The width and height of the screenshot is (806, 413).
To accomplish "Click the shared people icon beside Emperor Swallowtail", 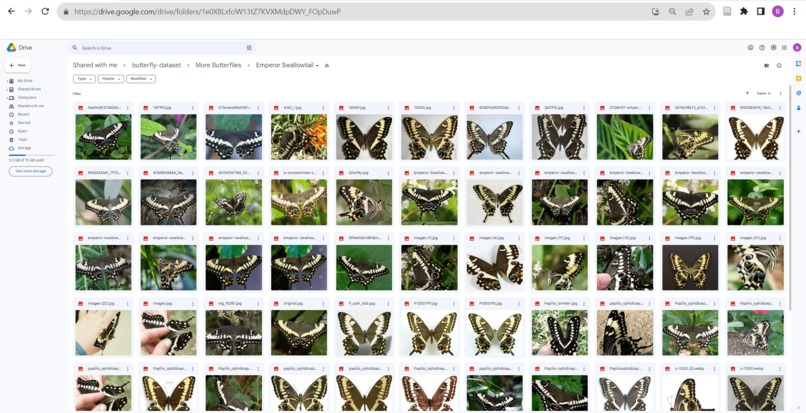I will [x=326, y=65].
